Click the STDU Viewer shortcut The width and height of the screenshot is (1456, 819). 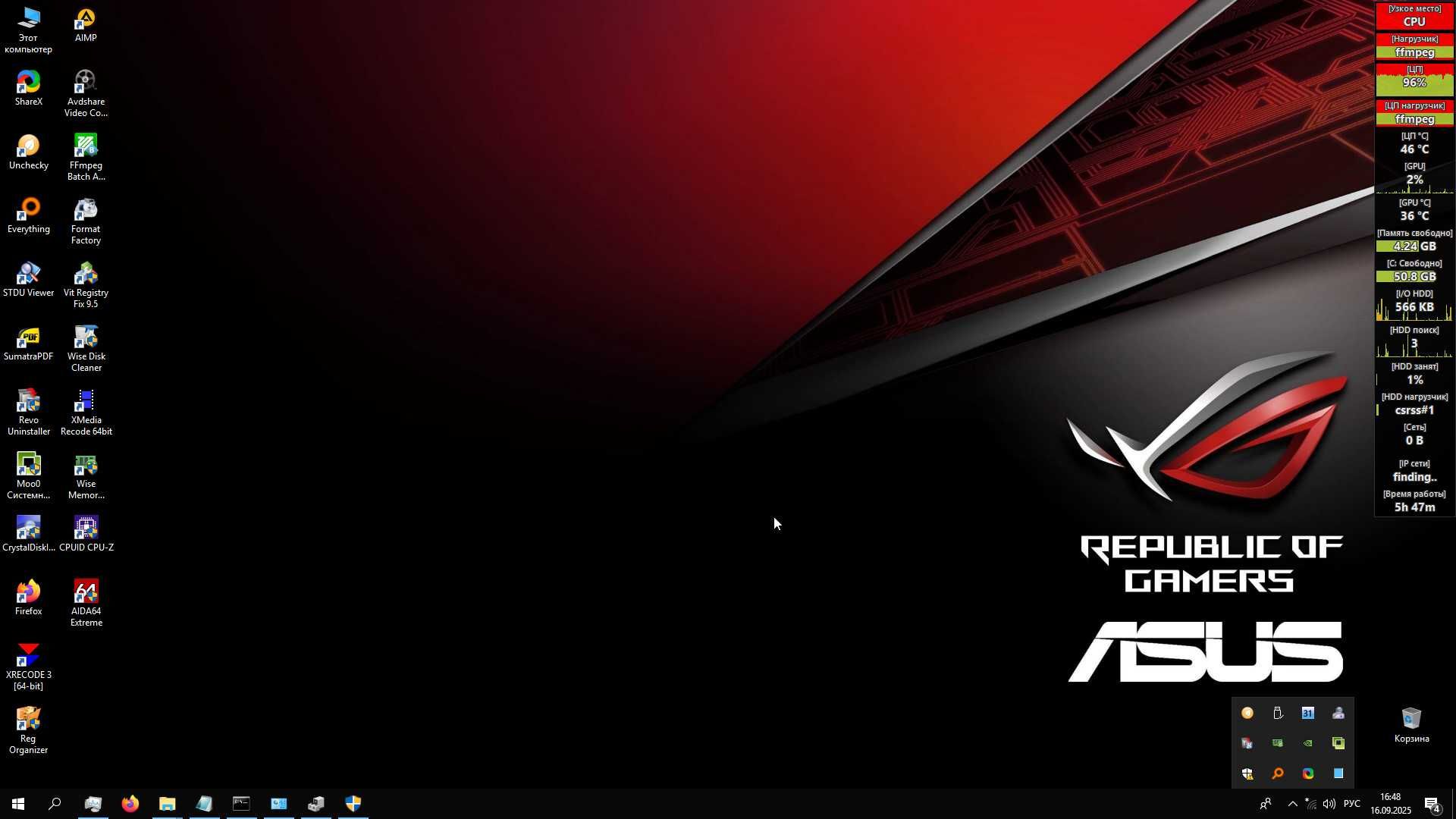point(29,280)
